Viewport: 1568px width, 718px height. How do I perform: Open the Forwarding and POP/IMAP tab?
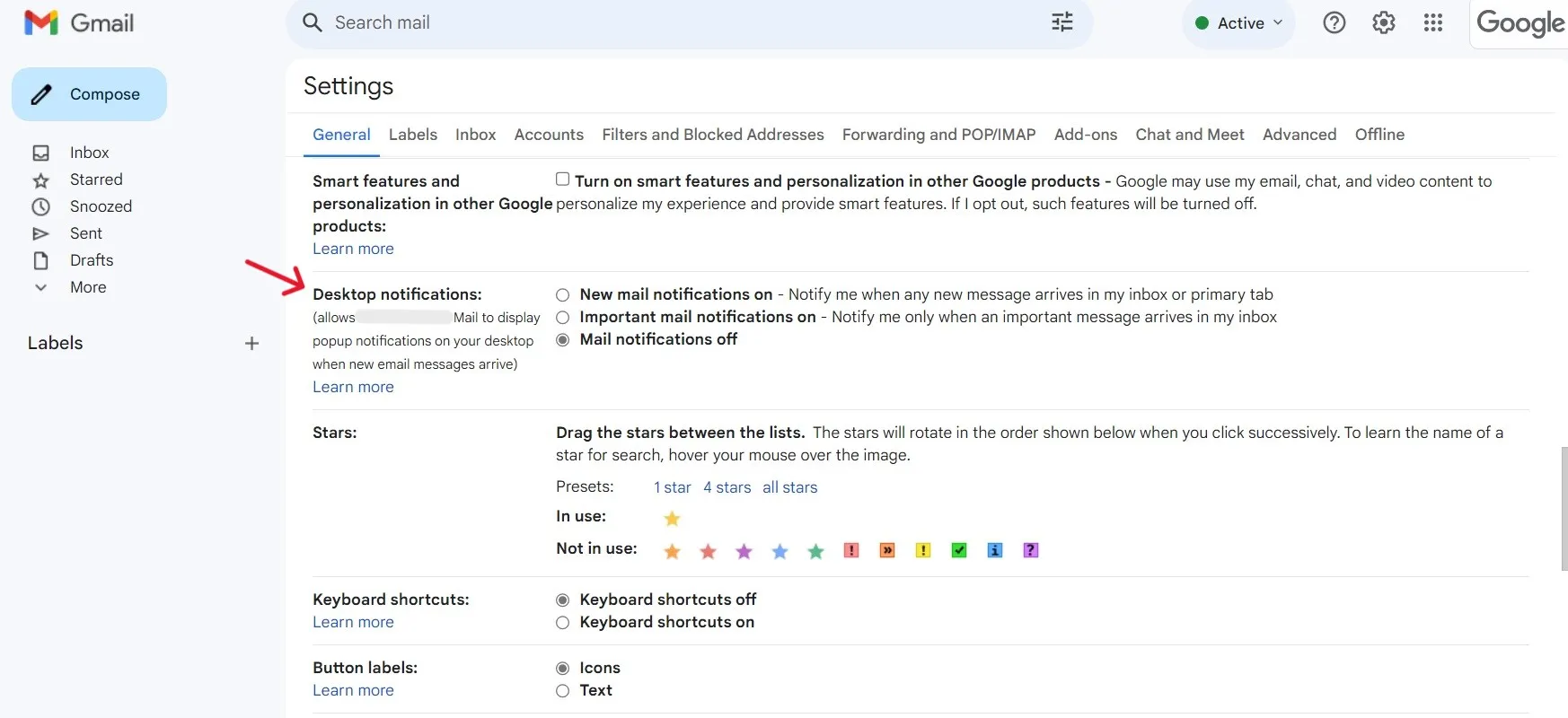pos(938,135)
